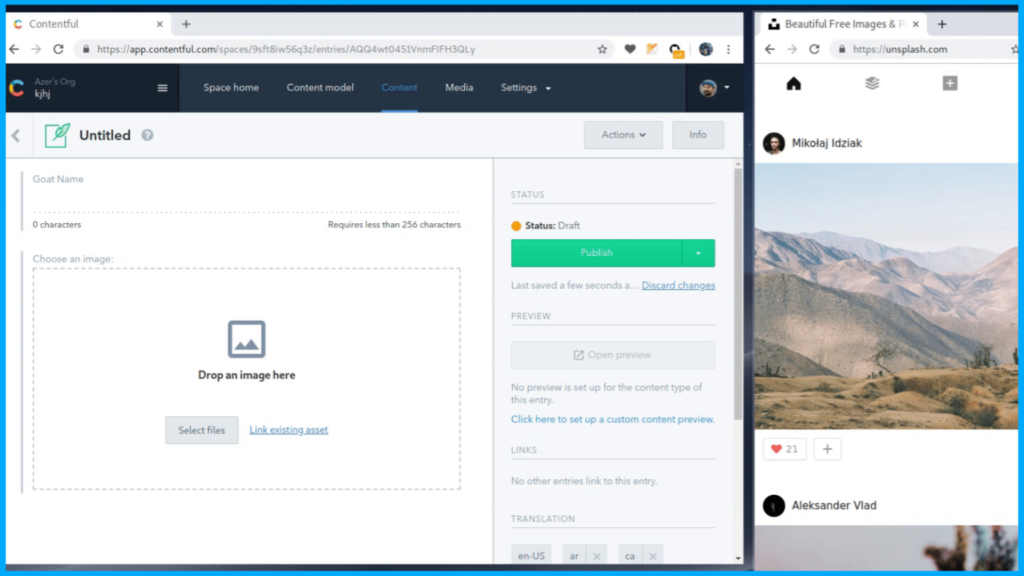Go to the Media tab

(x=459, y=88)
